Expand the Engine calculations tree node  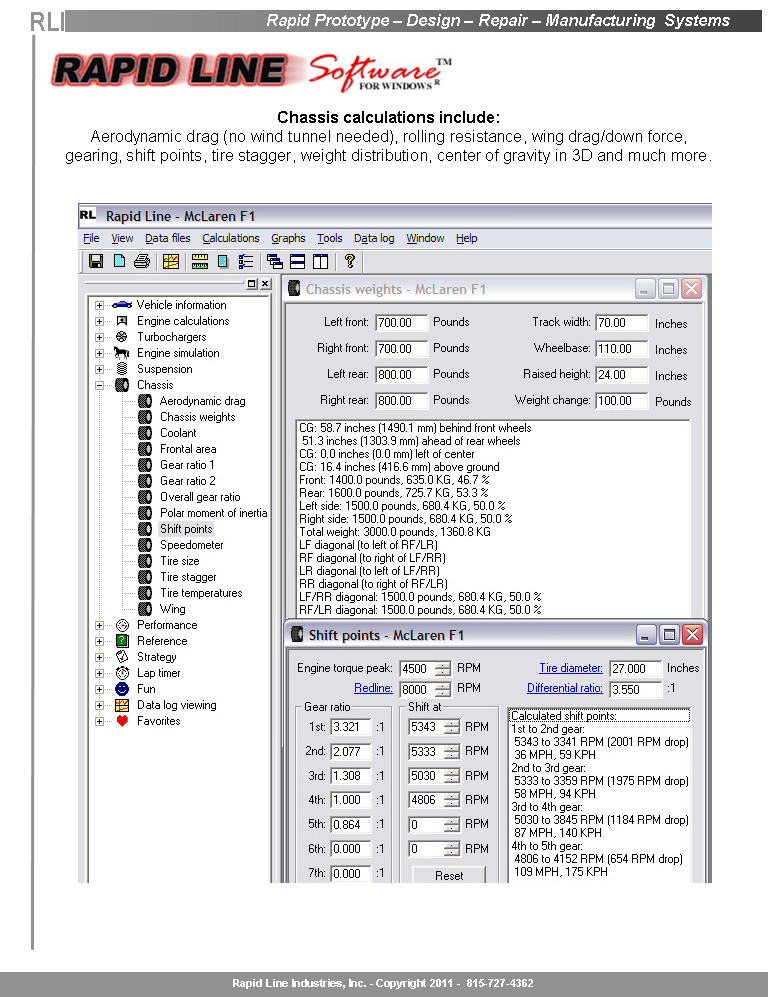point(99,321)
